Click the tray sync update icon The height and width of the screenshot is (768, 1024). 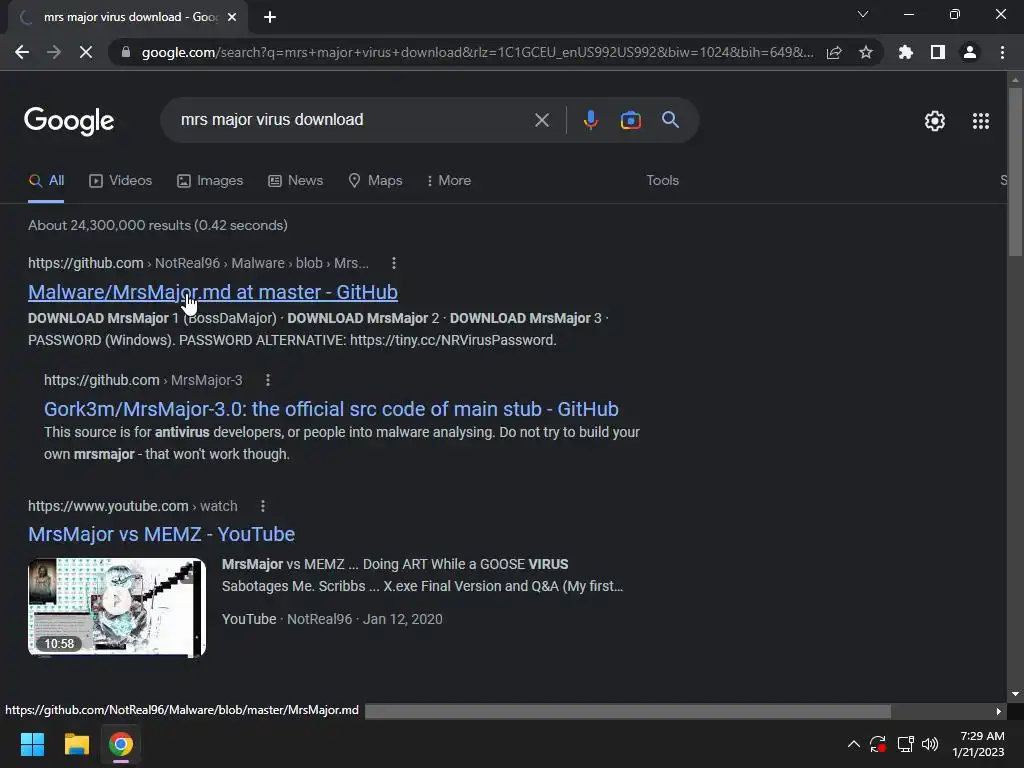[x=877, y=744]
